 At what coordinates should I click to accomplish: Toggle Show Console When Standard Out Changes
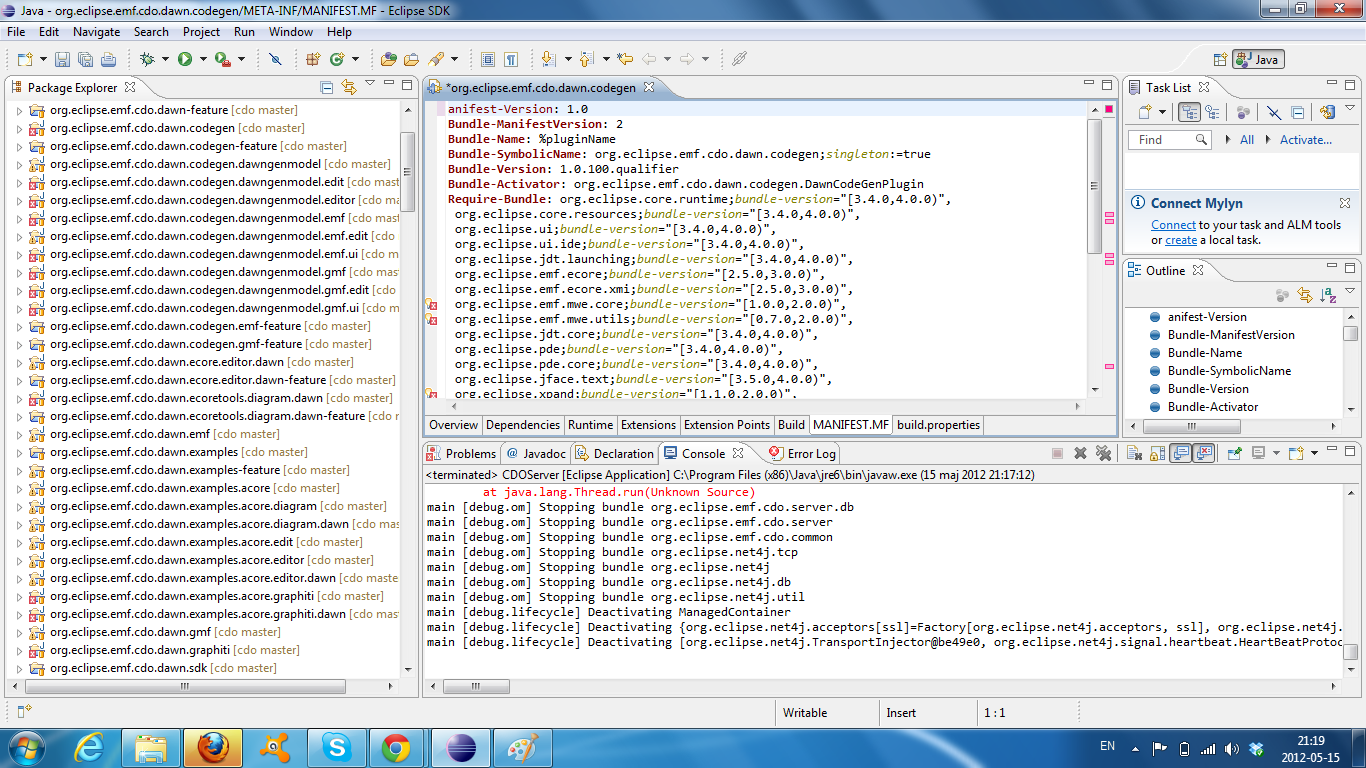[1182, 453]
